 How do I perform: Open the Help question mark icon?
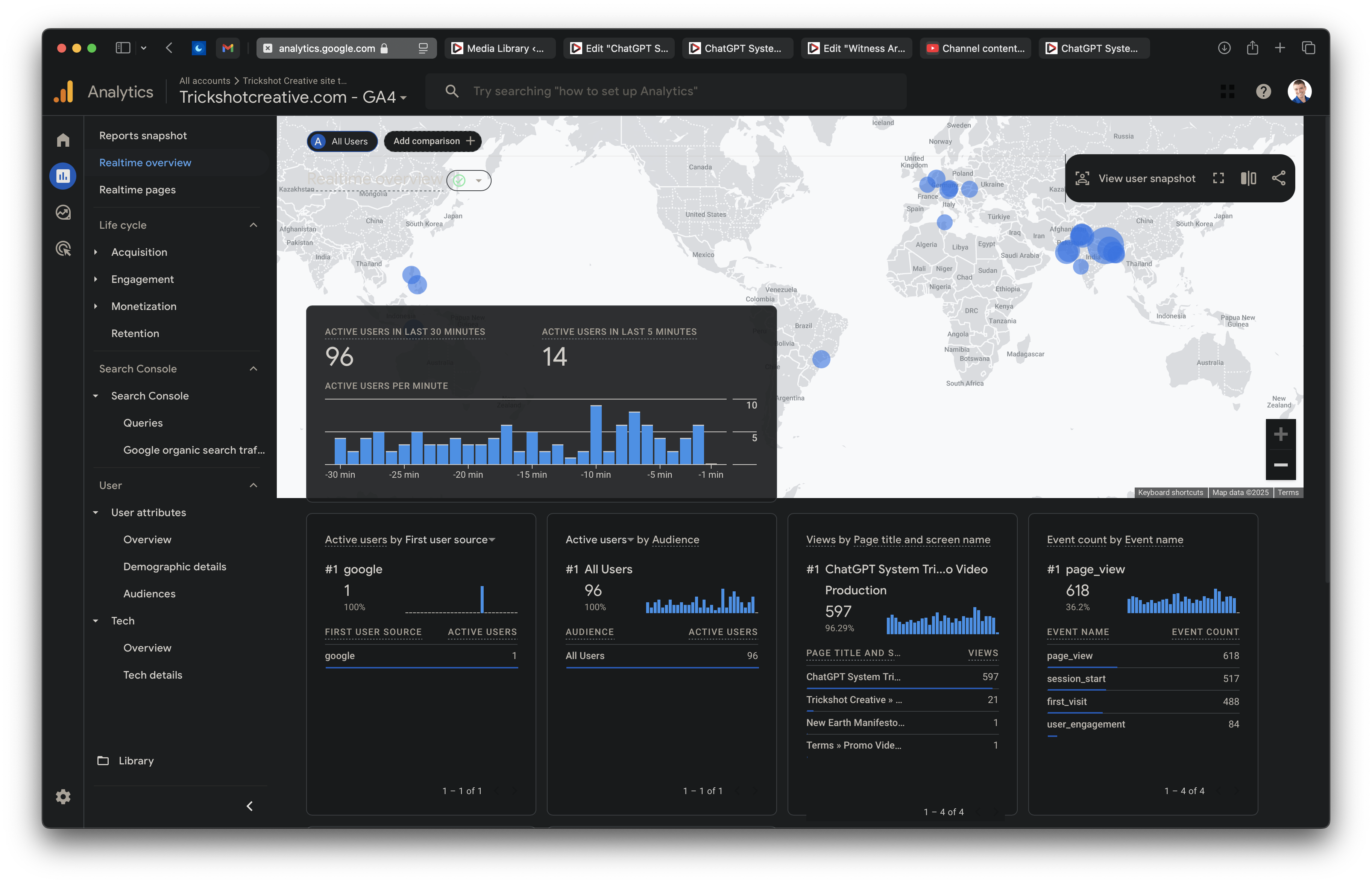[1264, 91]
